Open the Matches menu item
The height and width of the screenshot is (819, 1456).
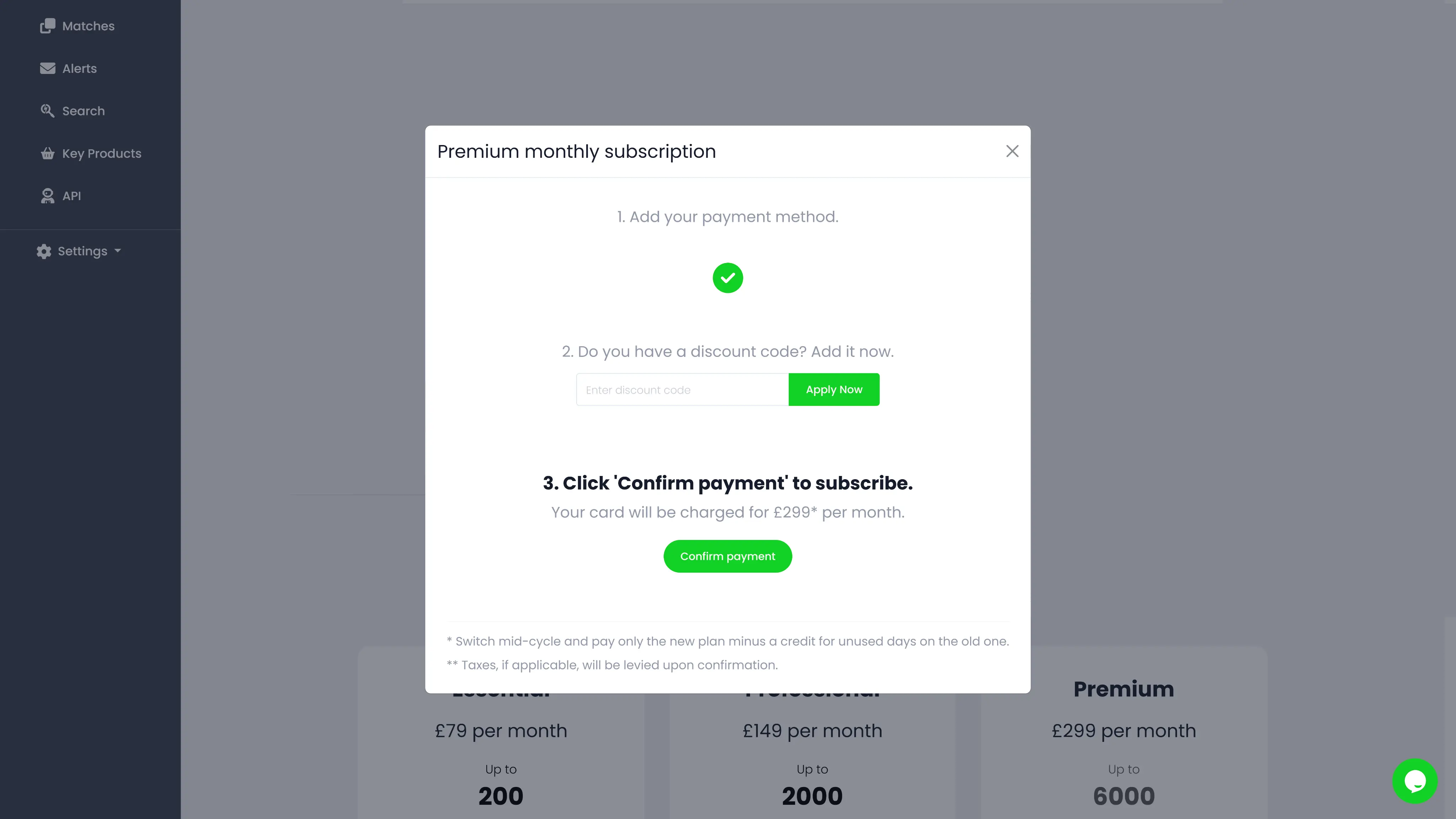[88, 26]
